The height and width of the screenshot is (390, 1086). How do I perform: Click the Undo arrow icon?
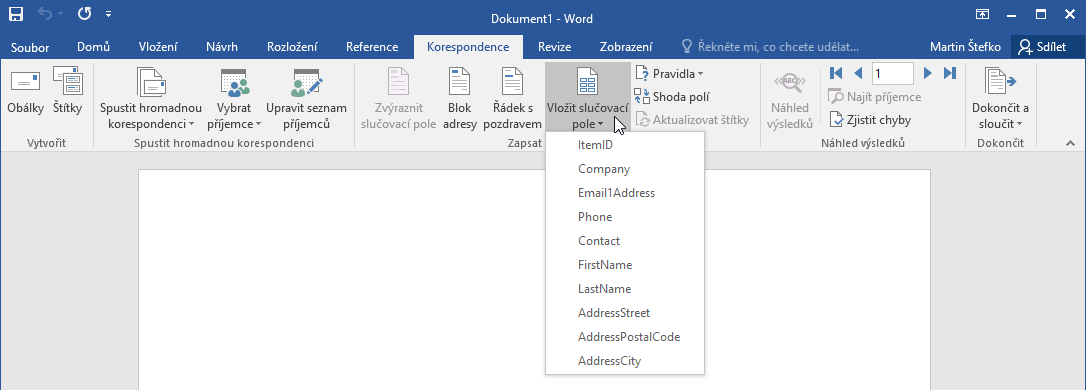46,14
